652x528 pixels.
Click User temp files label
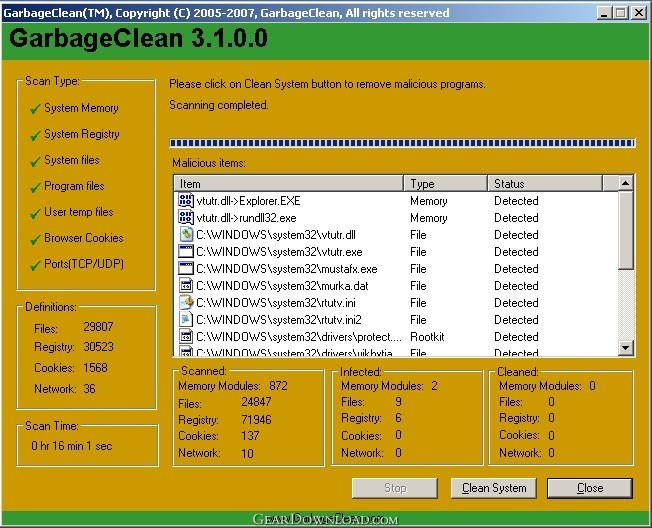coord(79,212)
